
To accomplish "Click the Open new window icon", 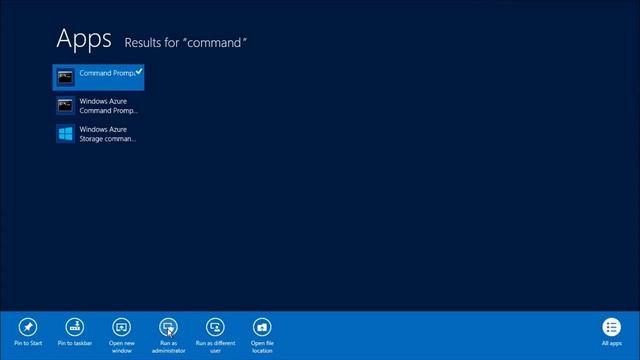I will coord(122,327).
